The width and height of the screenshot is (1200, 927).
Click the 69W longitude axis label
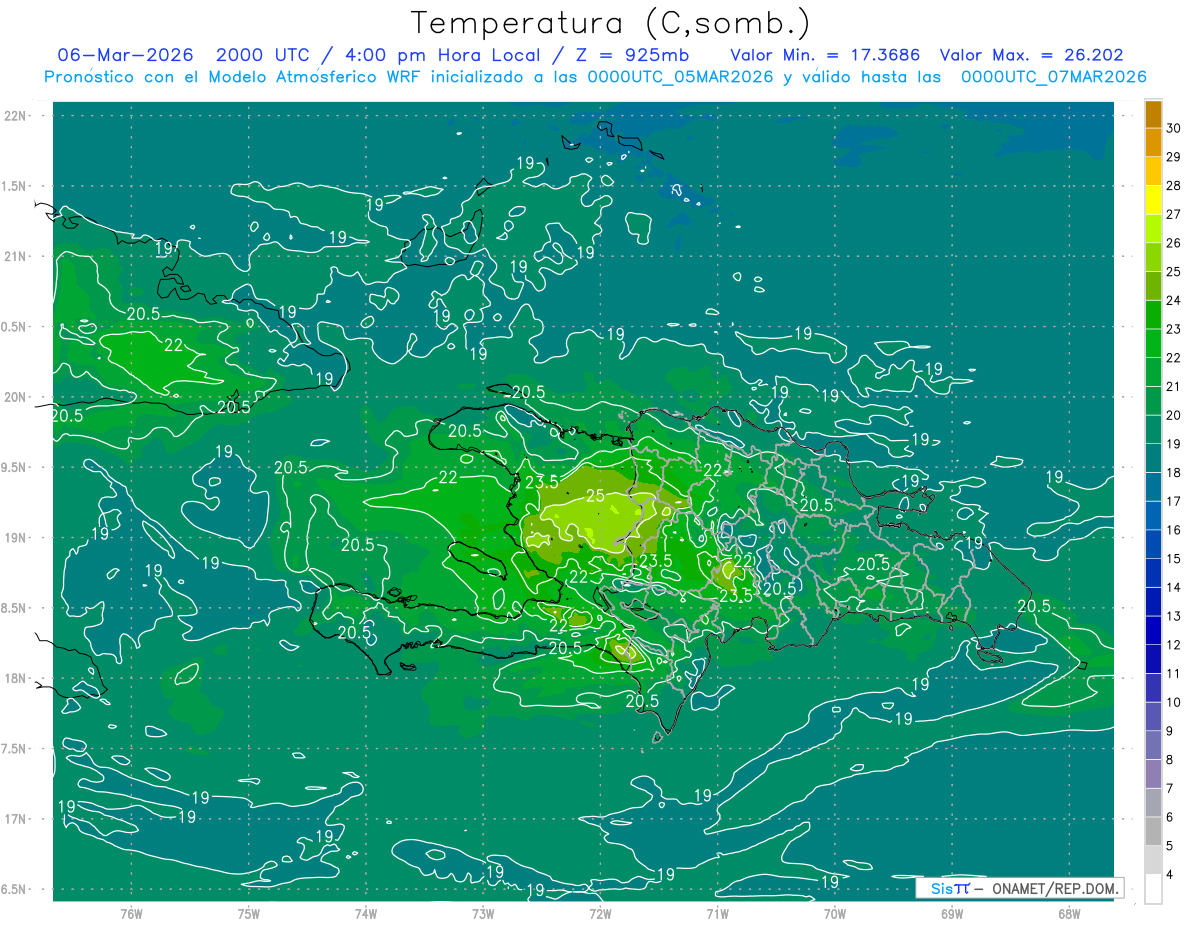952,913
